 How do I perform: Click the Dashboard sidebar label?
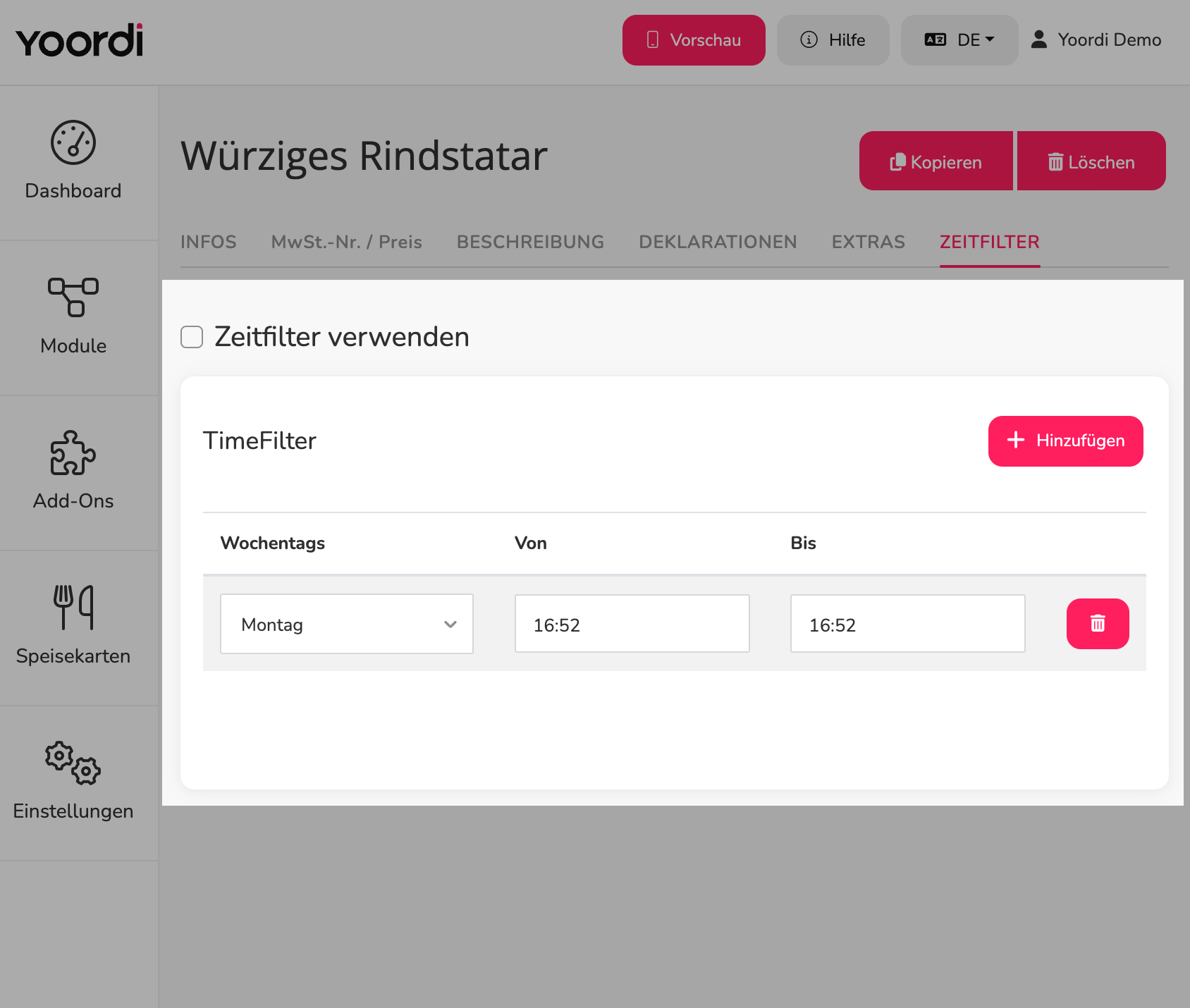click(x=73, y=191)
